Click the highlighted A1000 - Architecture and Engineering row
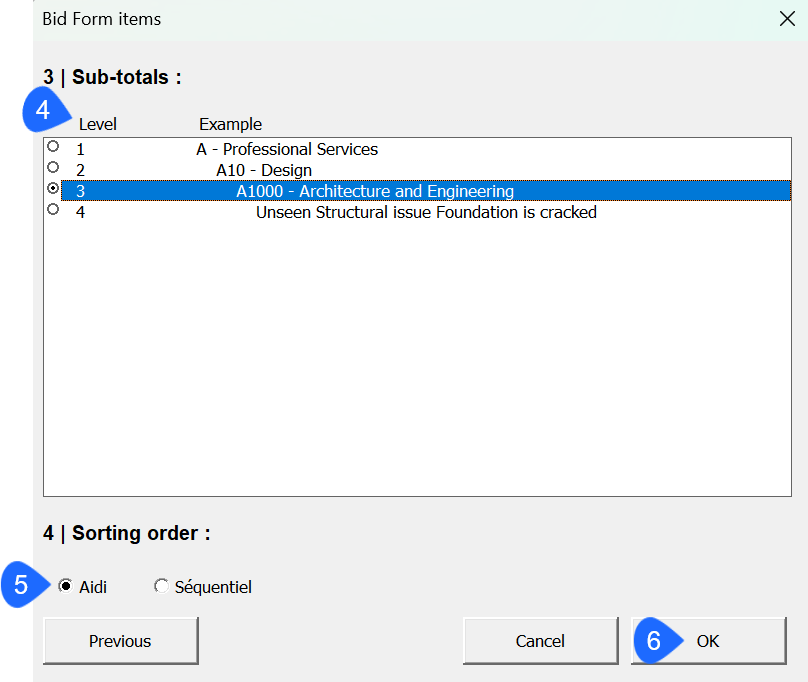The width and height of the screenshot is (808, 682). point(426,191)
